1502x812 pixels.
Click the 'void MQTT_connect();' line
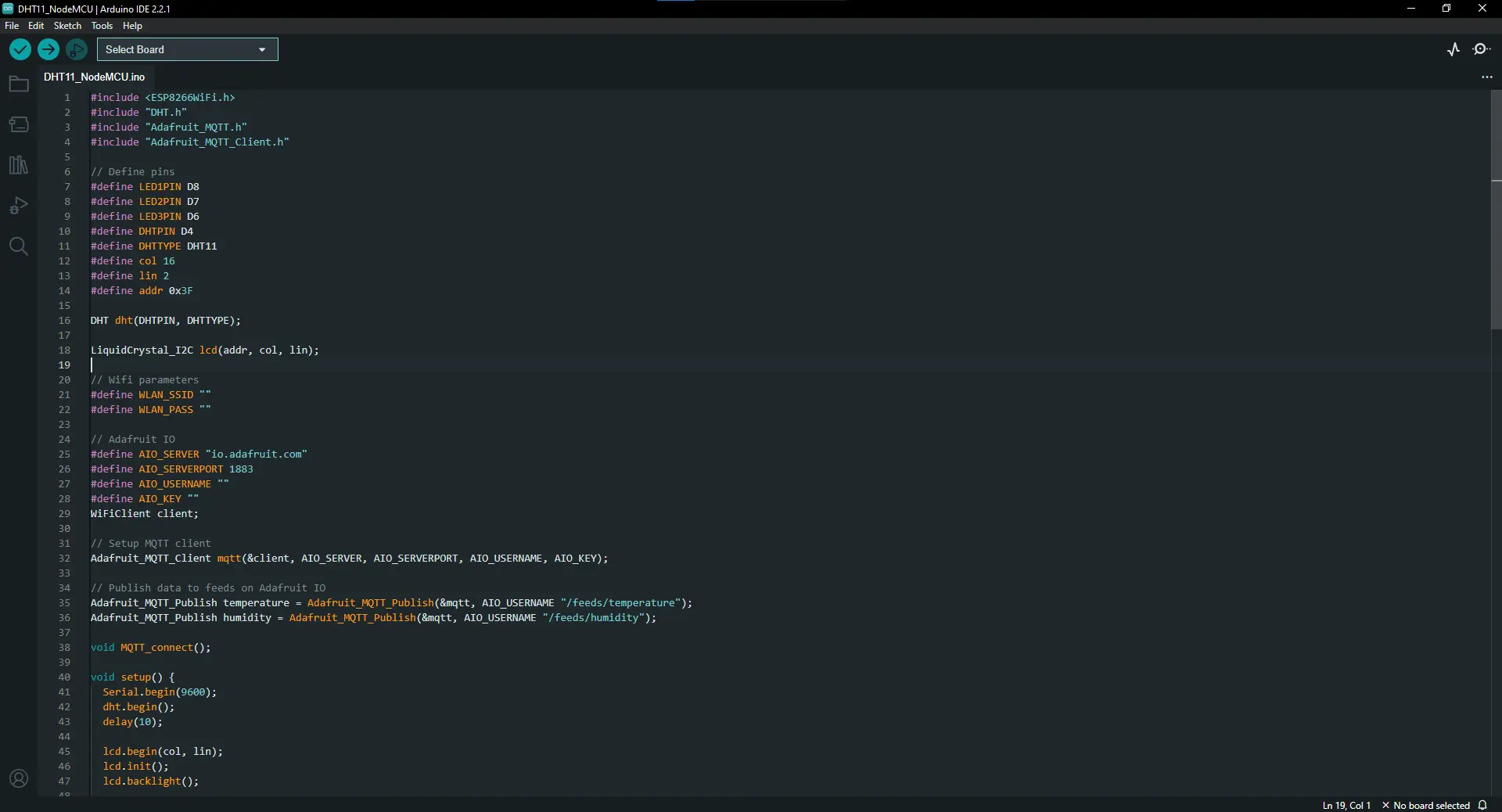pyautogui.click(x=151, y=648)
